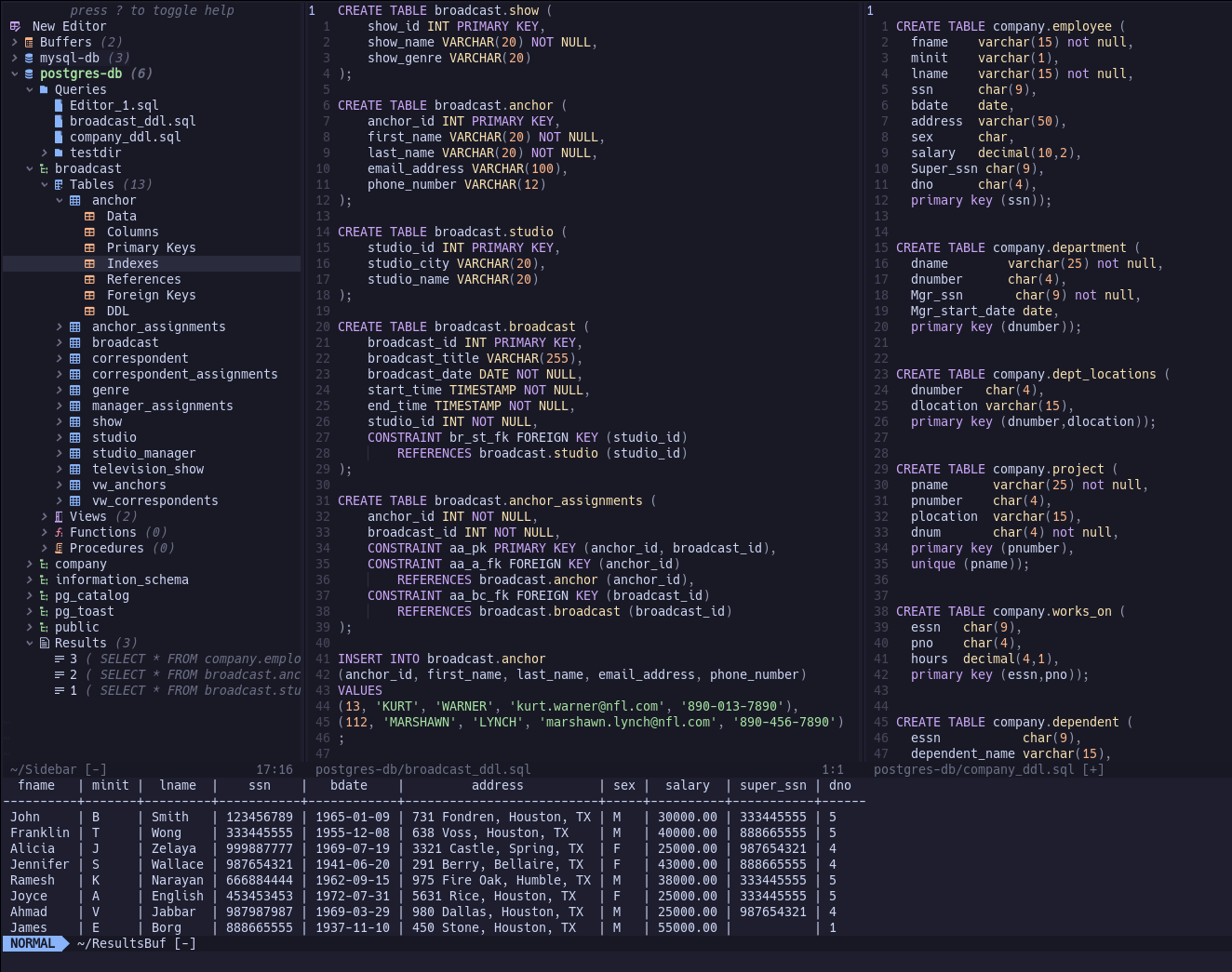Click the Results folder icon
Screen dimensions: 1232x972
(44, 643)
